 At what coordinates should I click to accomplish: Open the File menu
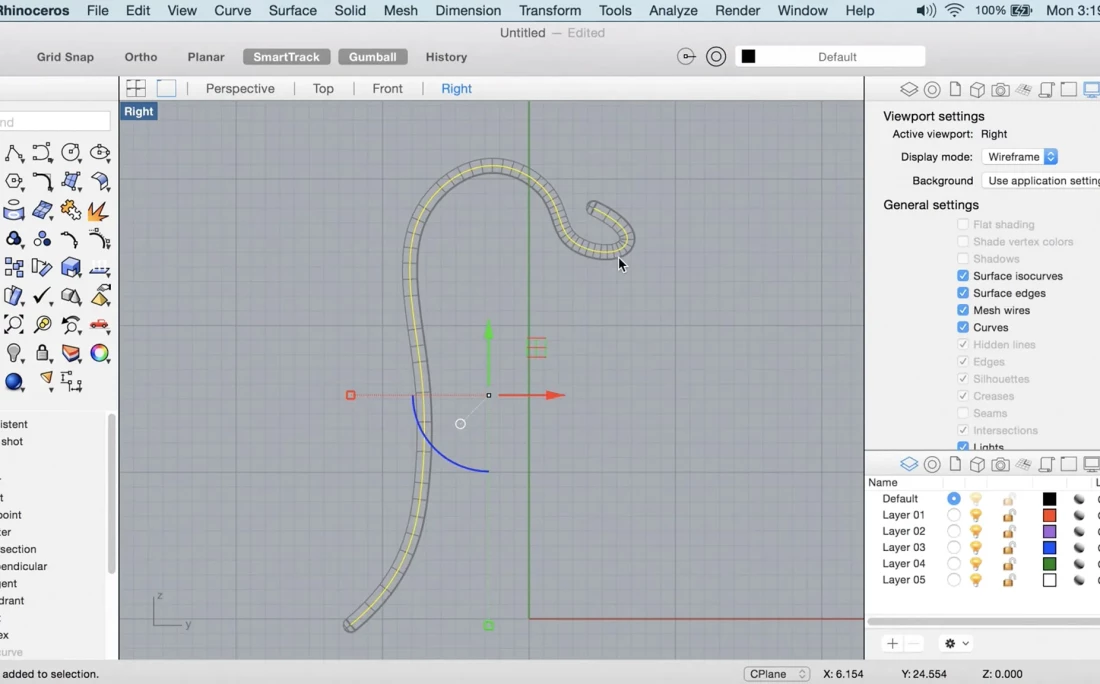tap(98, 11)
